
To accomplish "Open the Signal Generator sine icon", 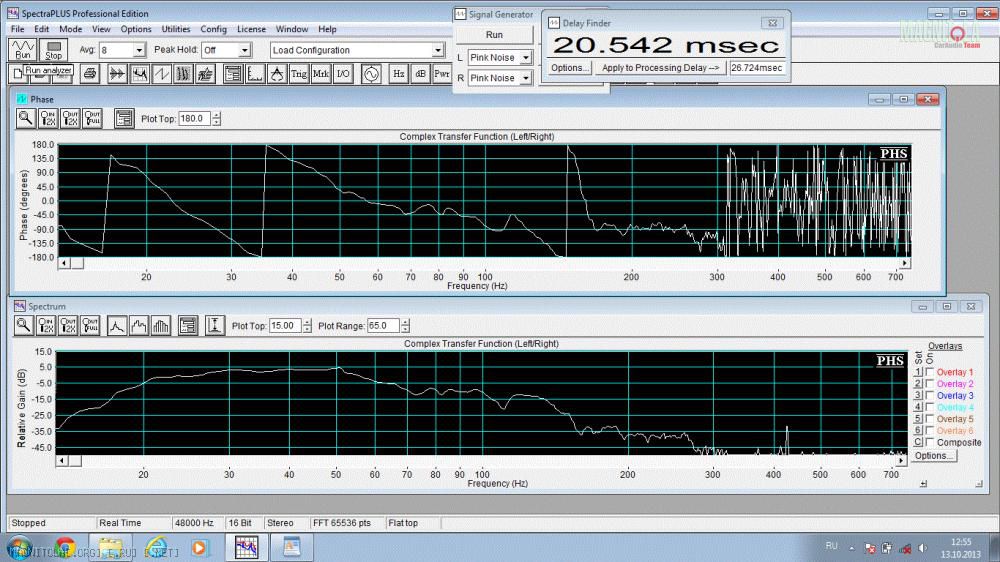I will [371, 74].
